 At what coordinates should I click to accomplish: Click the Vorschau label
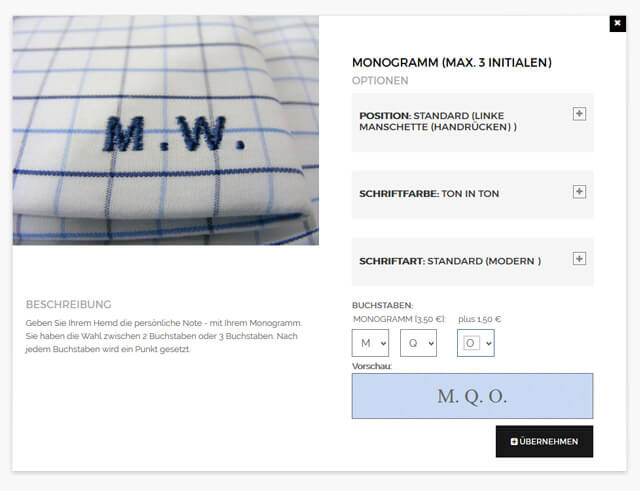click(x=371, y=366)
